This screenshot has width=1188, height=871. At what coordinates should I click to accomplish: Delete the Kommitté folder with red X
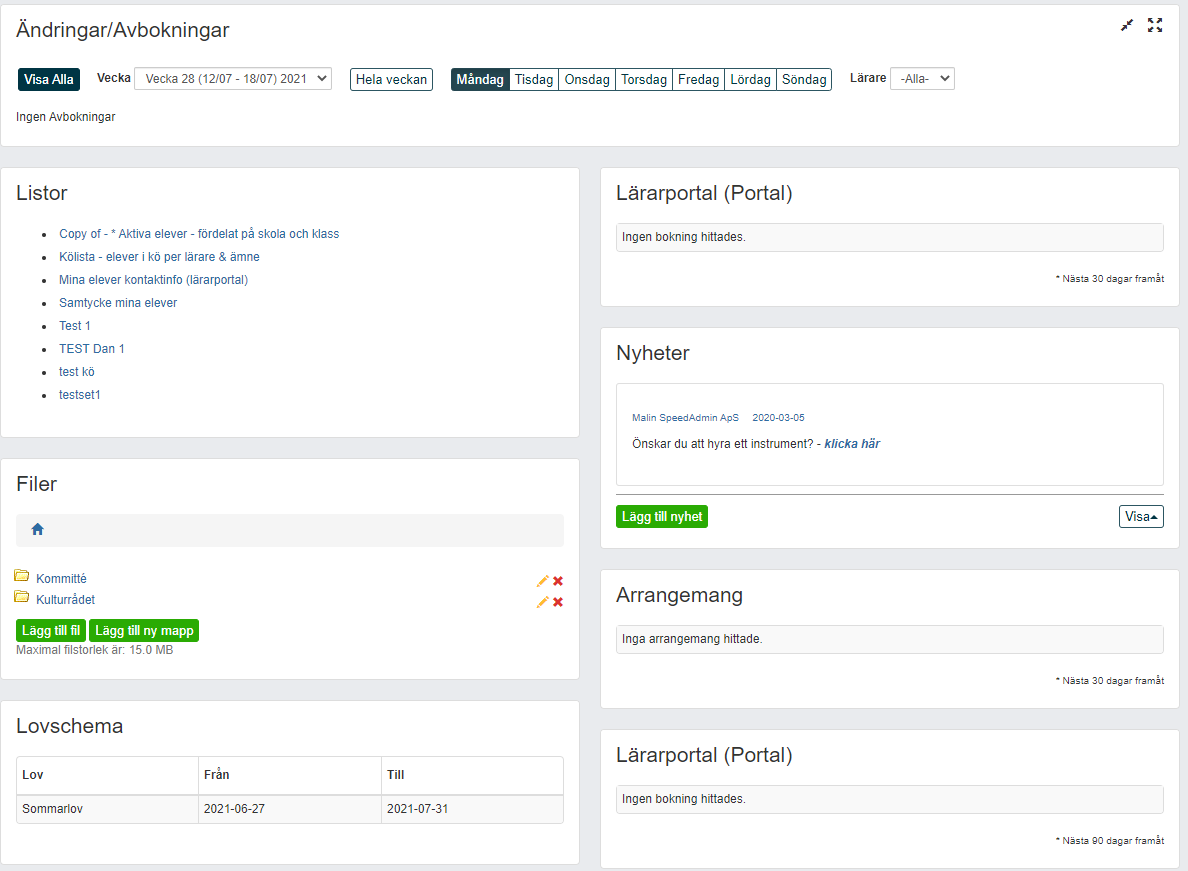tap(558, 581)
